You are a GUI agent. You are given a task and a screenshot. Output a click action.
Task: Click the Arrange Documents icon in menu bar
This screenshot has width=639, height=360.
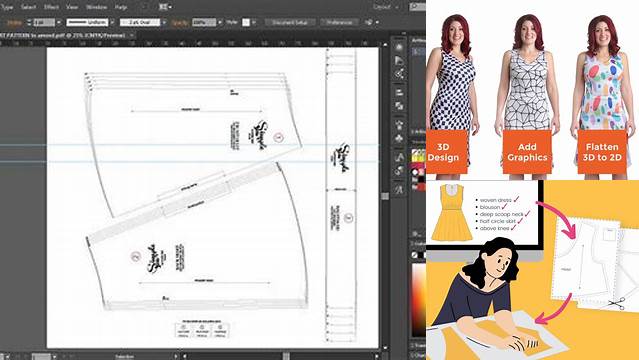163,7
